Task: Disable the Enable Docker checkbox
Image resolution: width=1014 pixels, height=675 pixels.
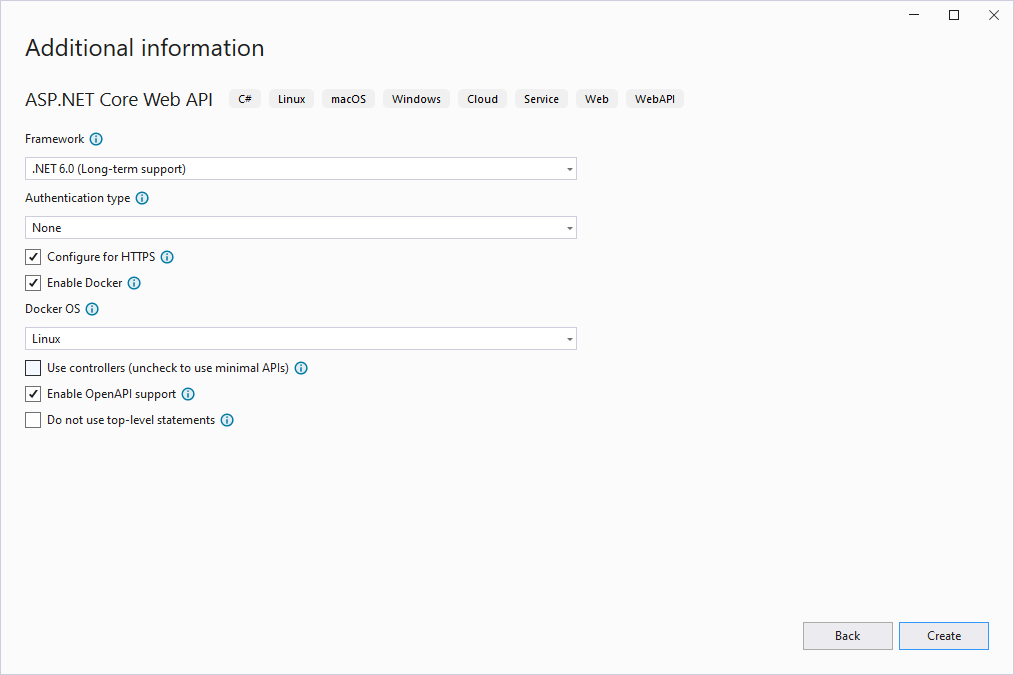Action: 34,283
